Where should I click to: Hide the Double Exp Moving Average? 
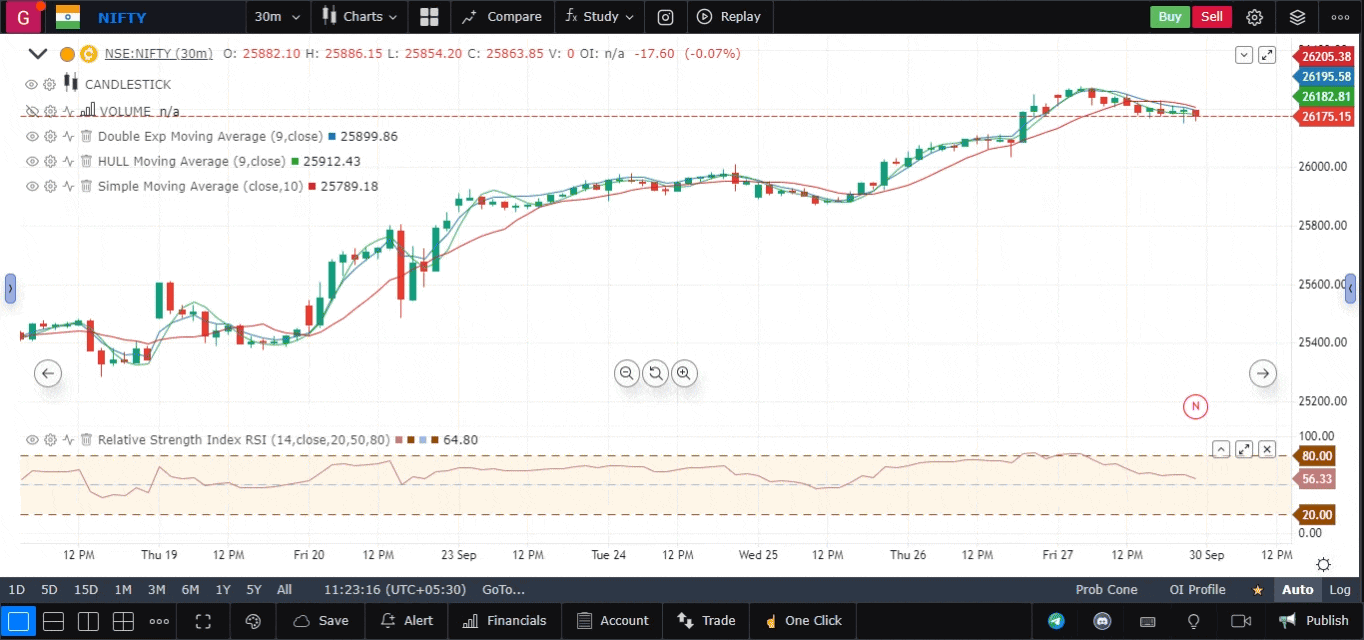point(31,136)
